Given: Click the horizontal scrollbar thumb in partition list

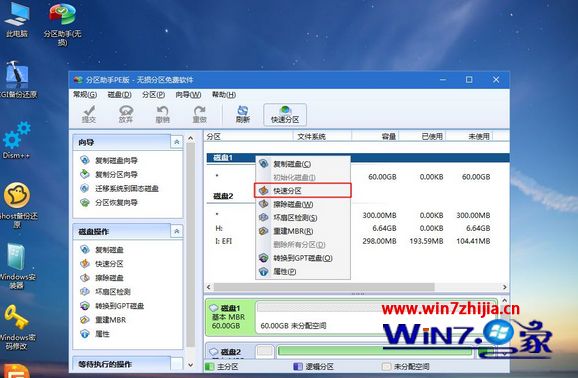Looking at the screenshot, I should (324, 287).
